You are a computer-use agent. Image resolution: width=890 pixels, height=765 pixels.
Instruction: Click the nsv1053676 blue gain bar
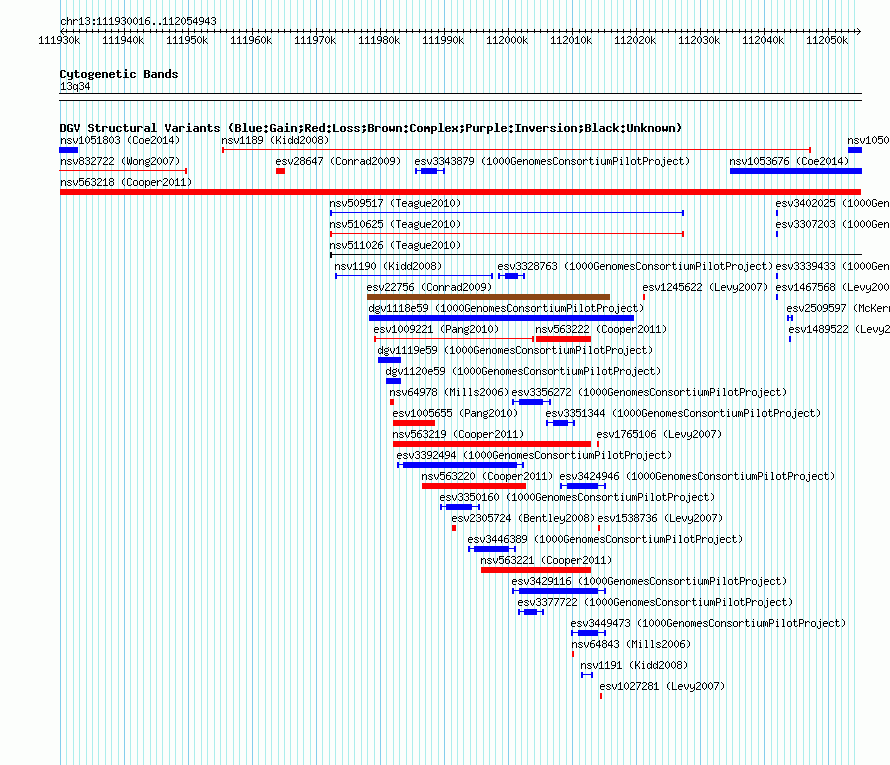point(796,171)
